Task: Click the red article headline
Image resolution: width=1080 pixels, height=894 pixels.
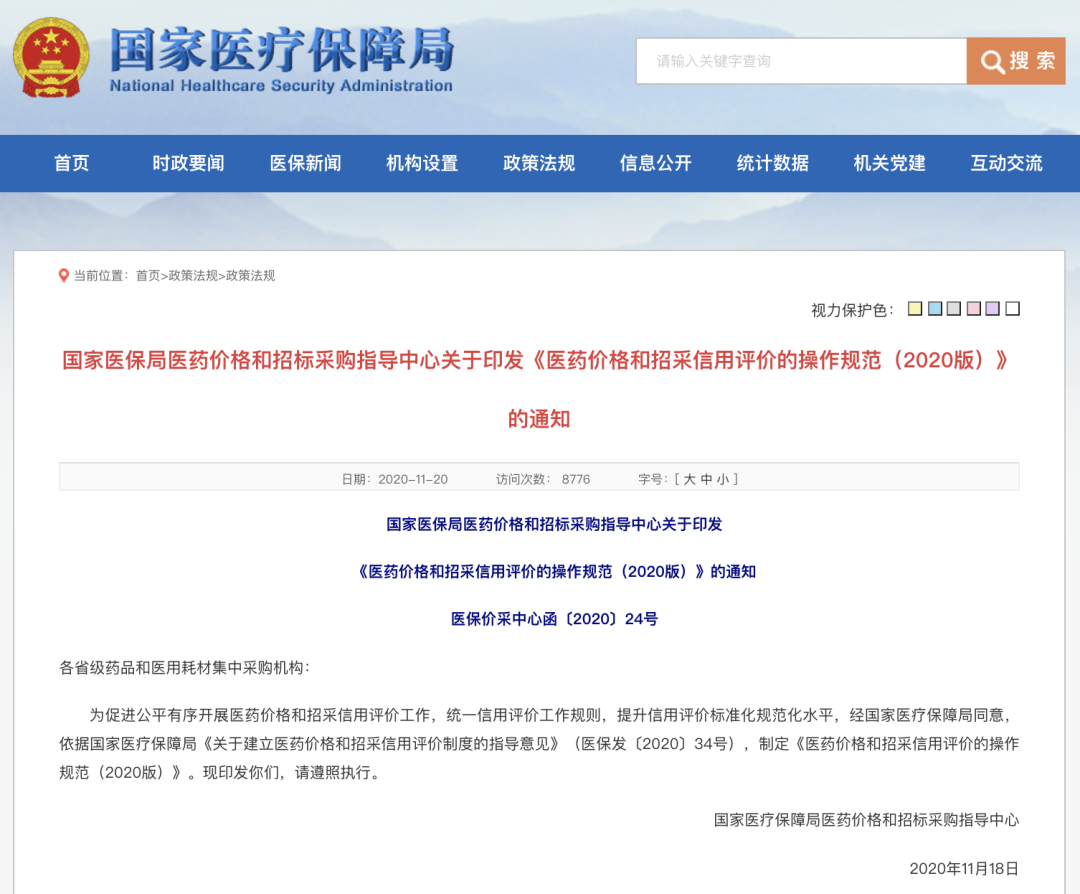Action: [535, 360]
